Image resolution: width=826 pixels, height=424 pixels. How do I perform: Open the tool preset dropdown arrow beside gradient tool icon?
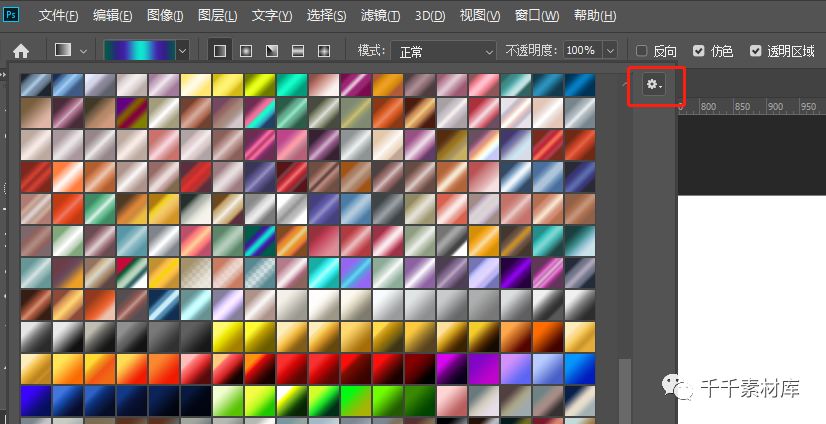pyautogui.click(x=83, y=51)
